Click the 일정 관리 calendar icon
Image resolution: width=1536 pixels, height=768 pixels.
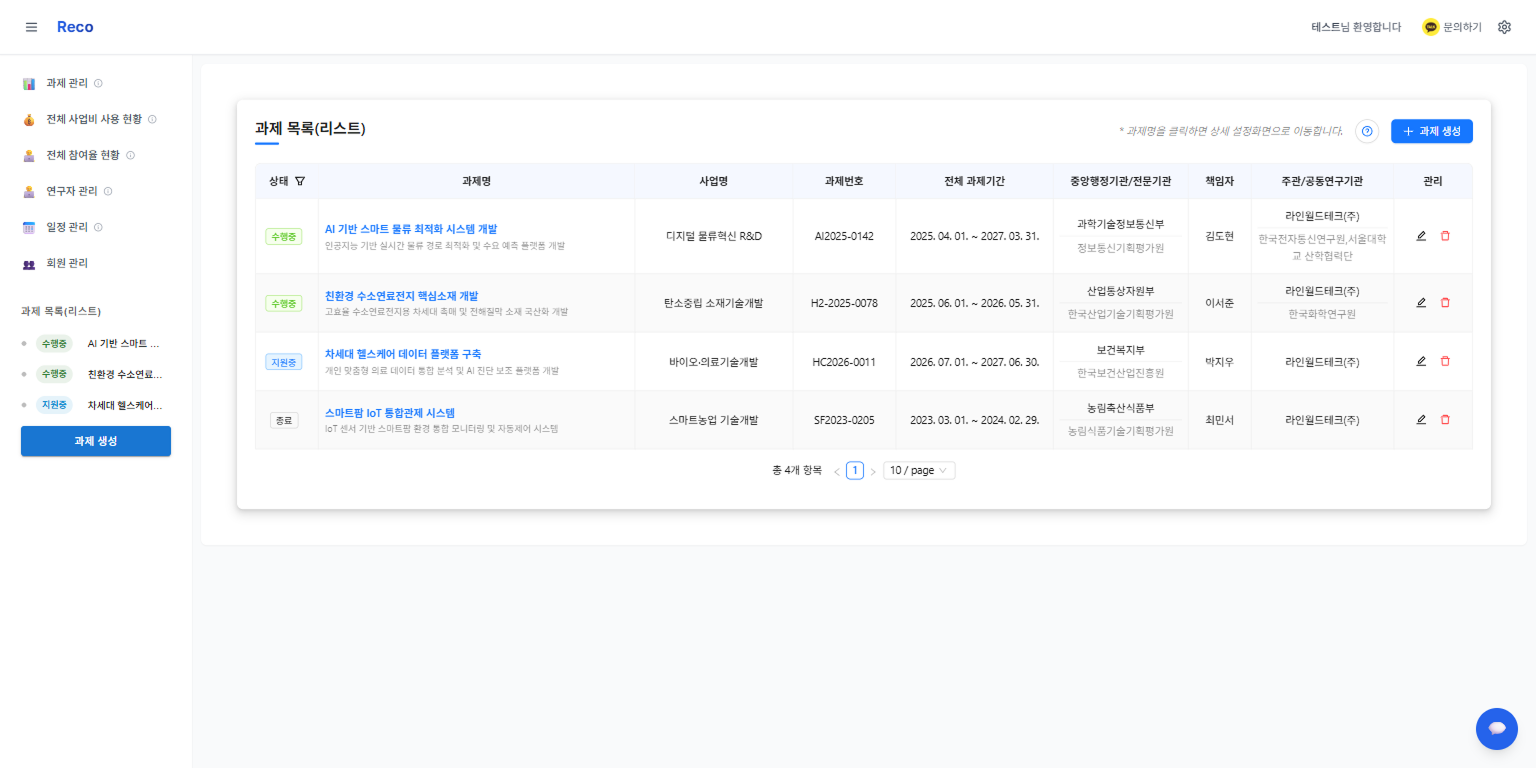click(x=29, y=227)
